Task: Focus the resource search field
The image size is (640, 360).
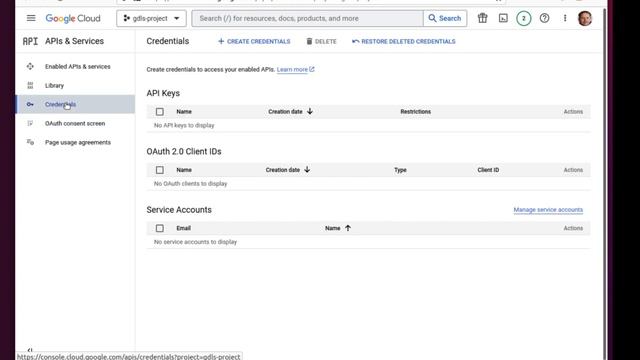Action: coord(307,18)
